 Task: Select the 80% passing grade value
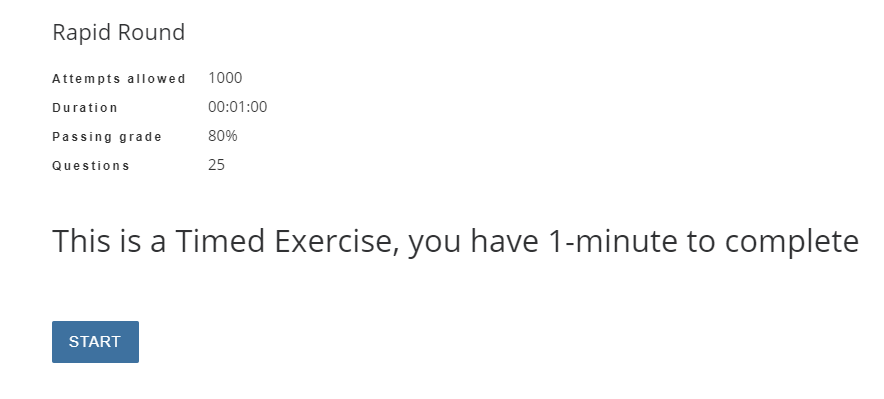(223, 136)
